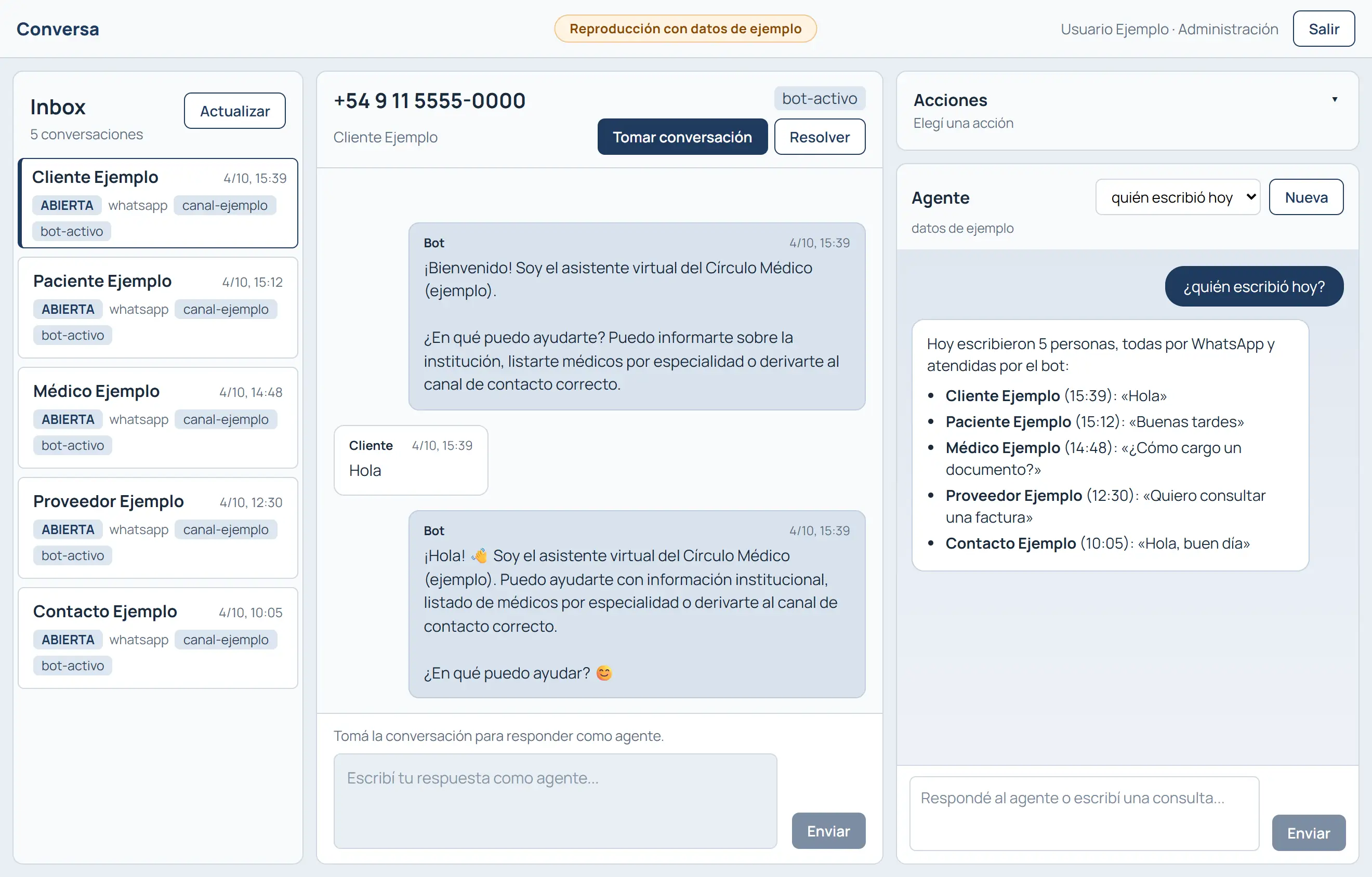This screenshot has height=877, width=1372.
Task: Click 'Proveedor Ejemplo' in agent summary
Action: click(x=1013, y=496)
